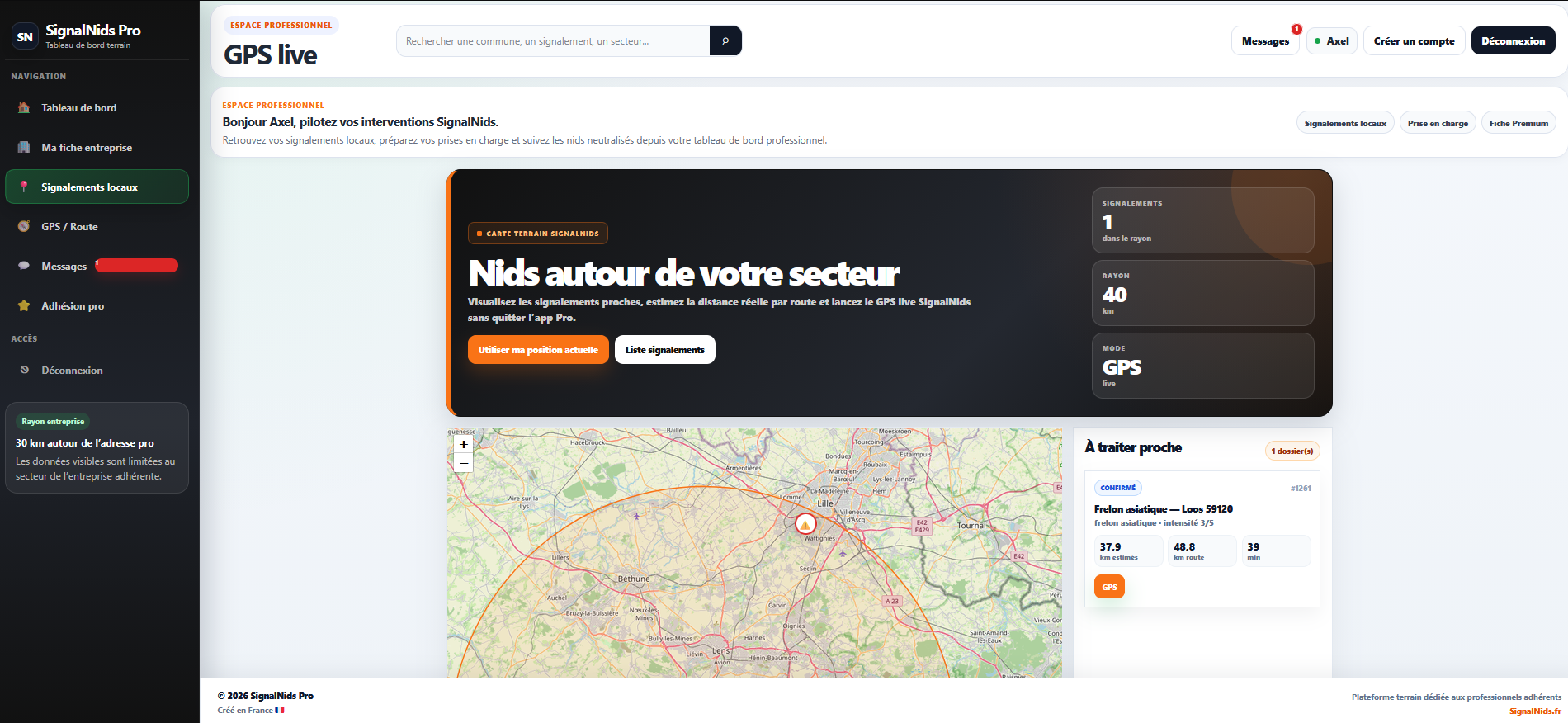Open Adhésion pro in sidebar
This screenshot has width=1568, height=723.
(97, 305)
